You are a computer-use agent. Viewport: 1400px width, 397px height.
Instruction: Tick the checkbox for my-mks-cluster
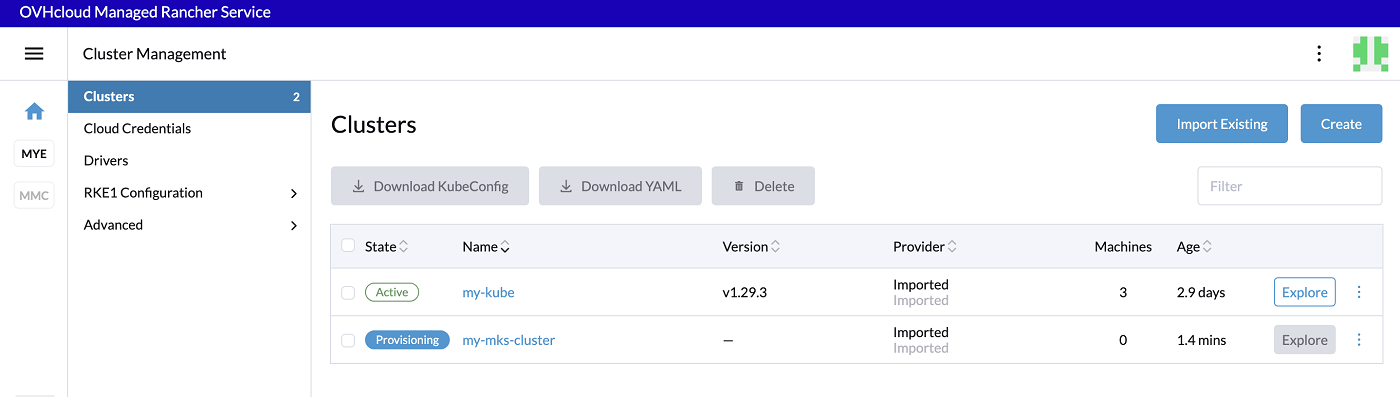(348, 340)
